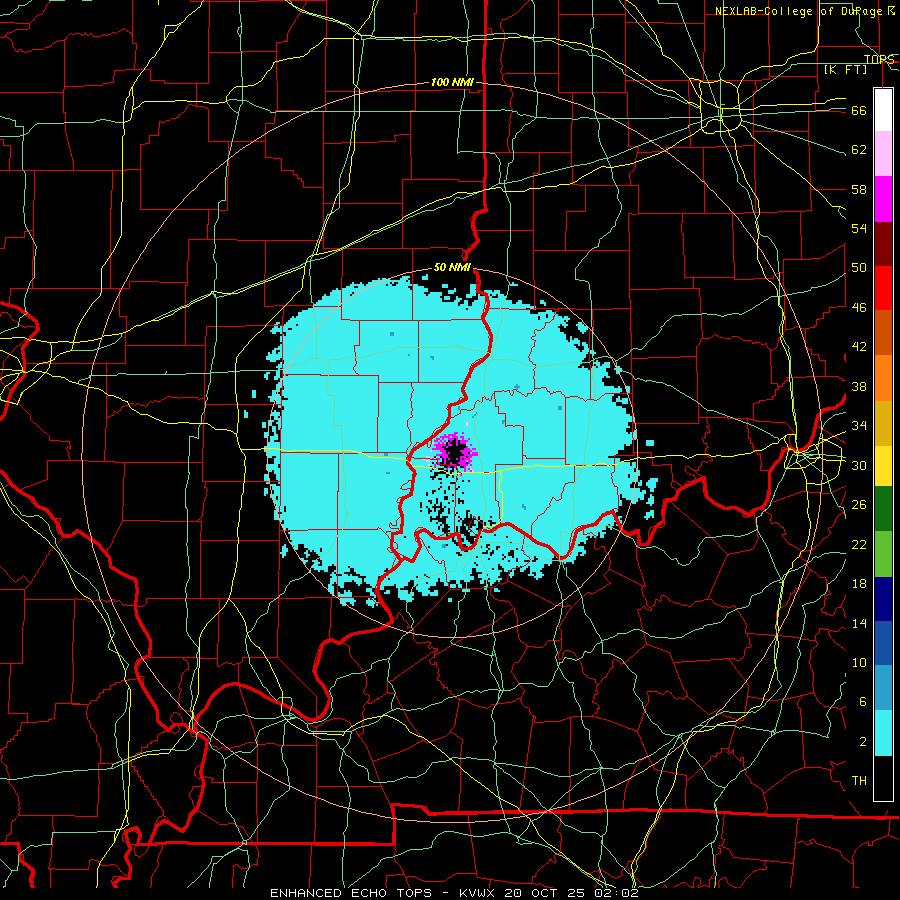Pick the steel light-blue legend swatch
Viewport: 900px width, 900px height.
[x=883, y=688]
